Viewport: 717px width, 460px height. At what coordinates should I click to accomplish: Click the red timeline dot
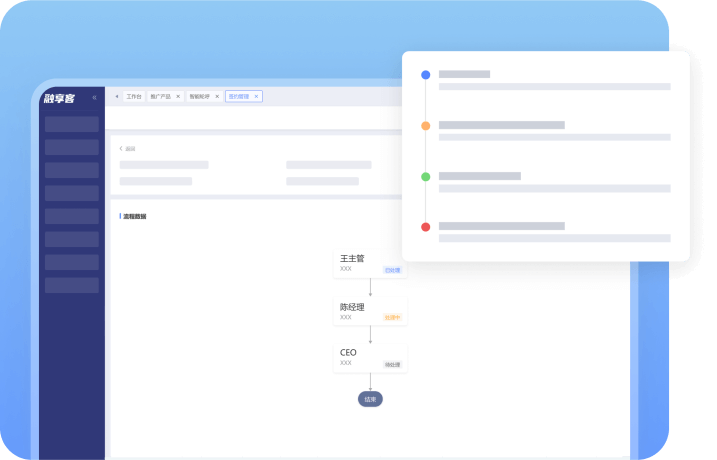(426, 227)
